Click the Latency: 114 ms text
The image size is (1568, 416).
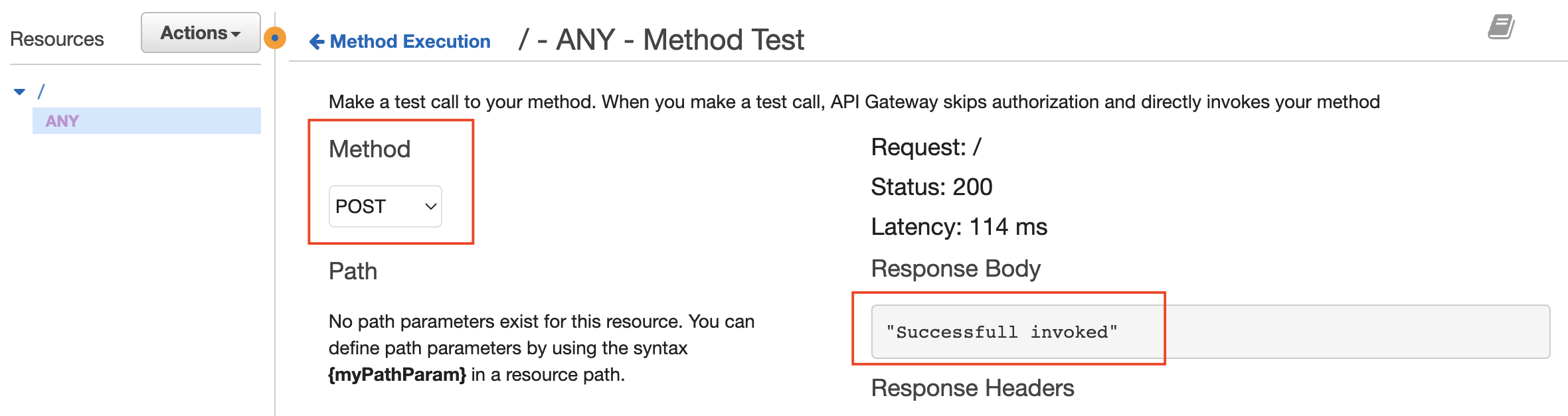click(959, 226)
